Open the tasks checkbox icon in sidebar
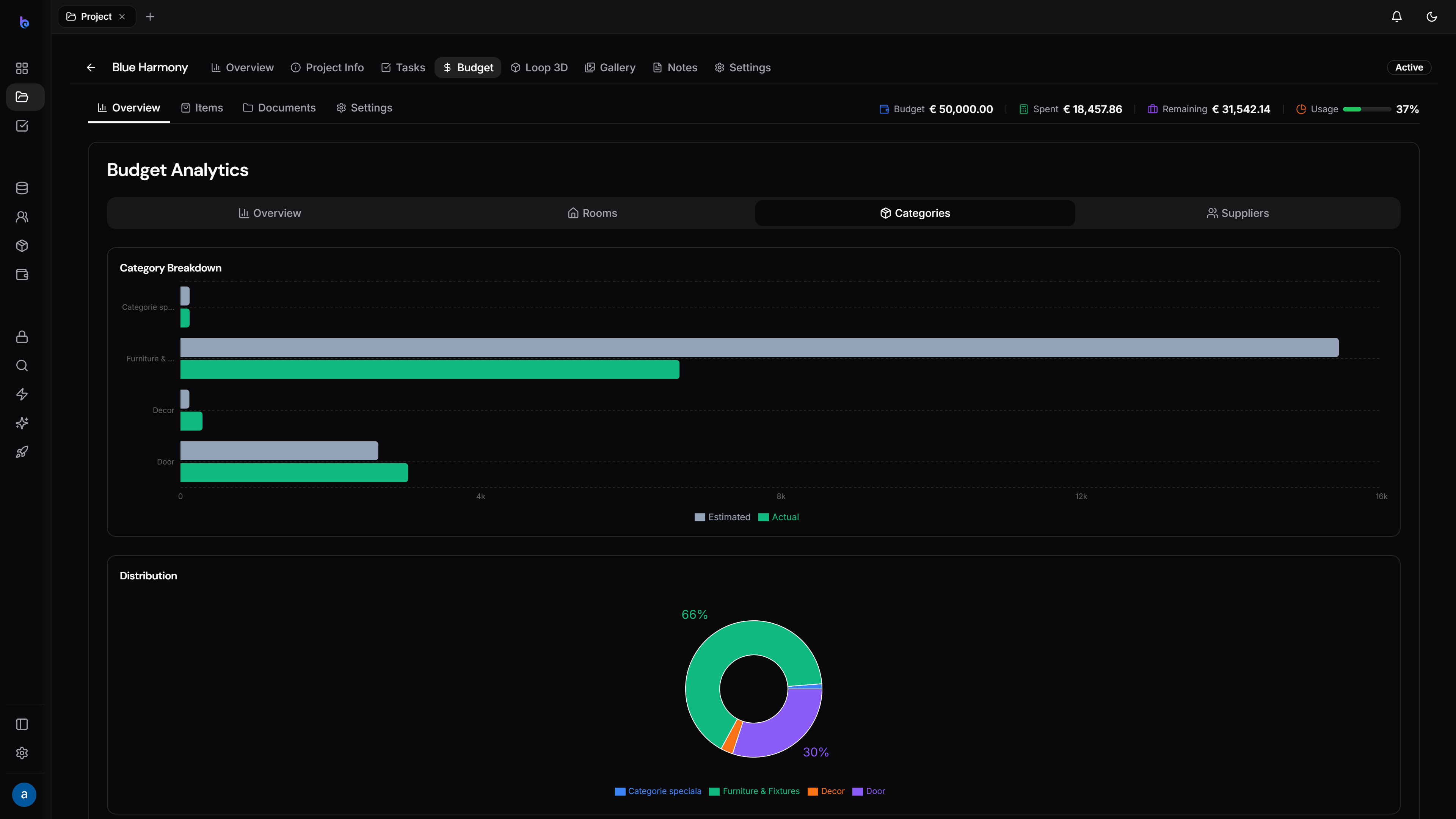Screen dimensions: 1456x819 (22, 126)
